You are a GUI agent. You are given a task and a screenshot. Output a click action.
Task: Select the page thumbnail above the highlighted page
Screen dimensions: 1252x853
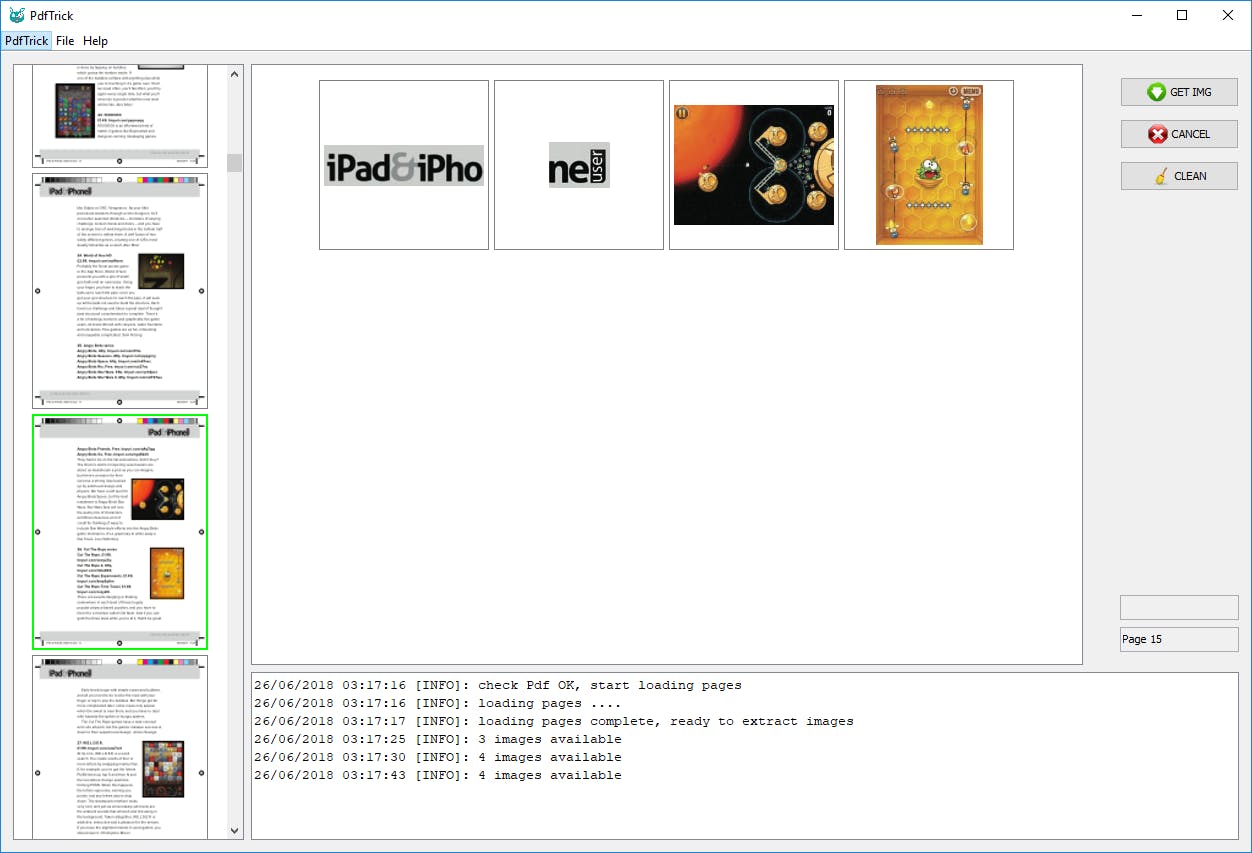click(120, 291)
